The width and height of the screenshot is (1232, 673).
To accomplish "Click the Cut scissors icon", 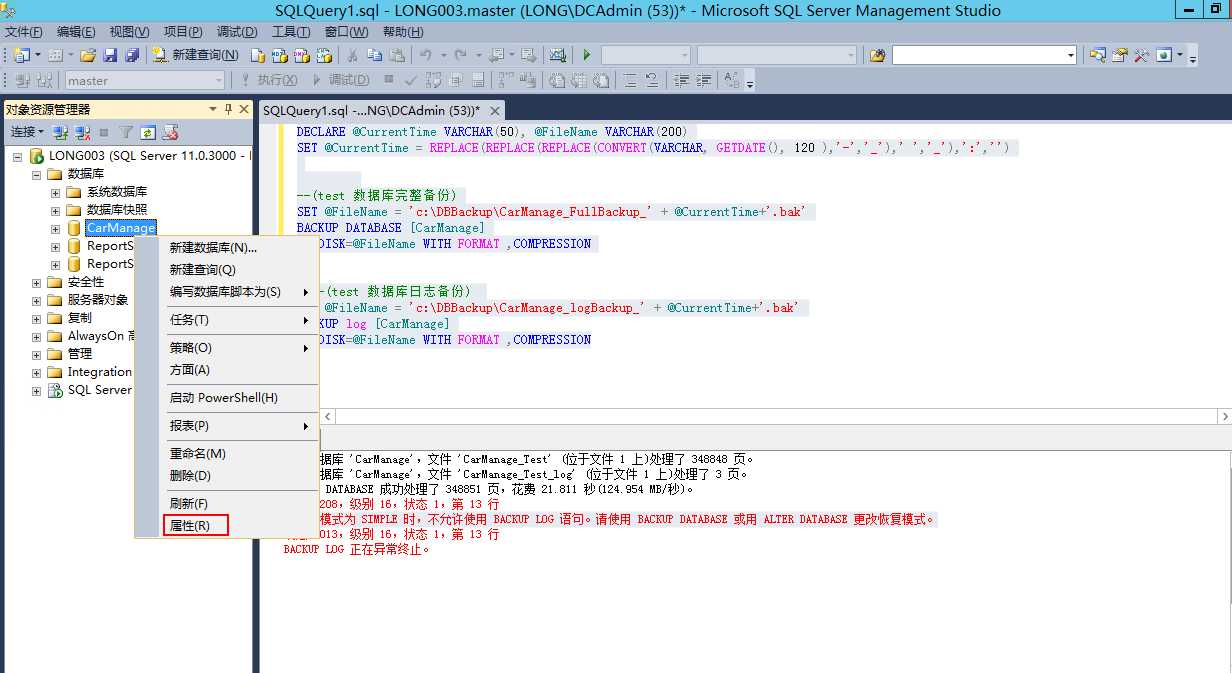I will 353,55.
